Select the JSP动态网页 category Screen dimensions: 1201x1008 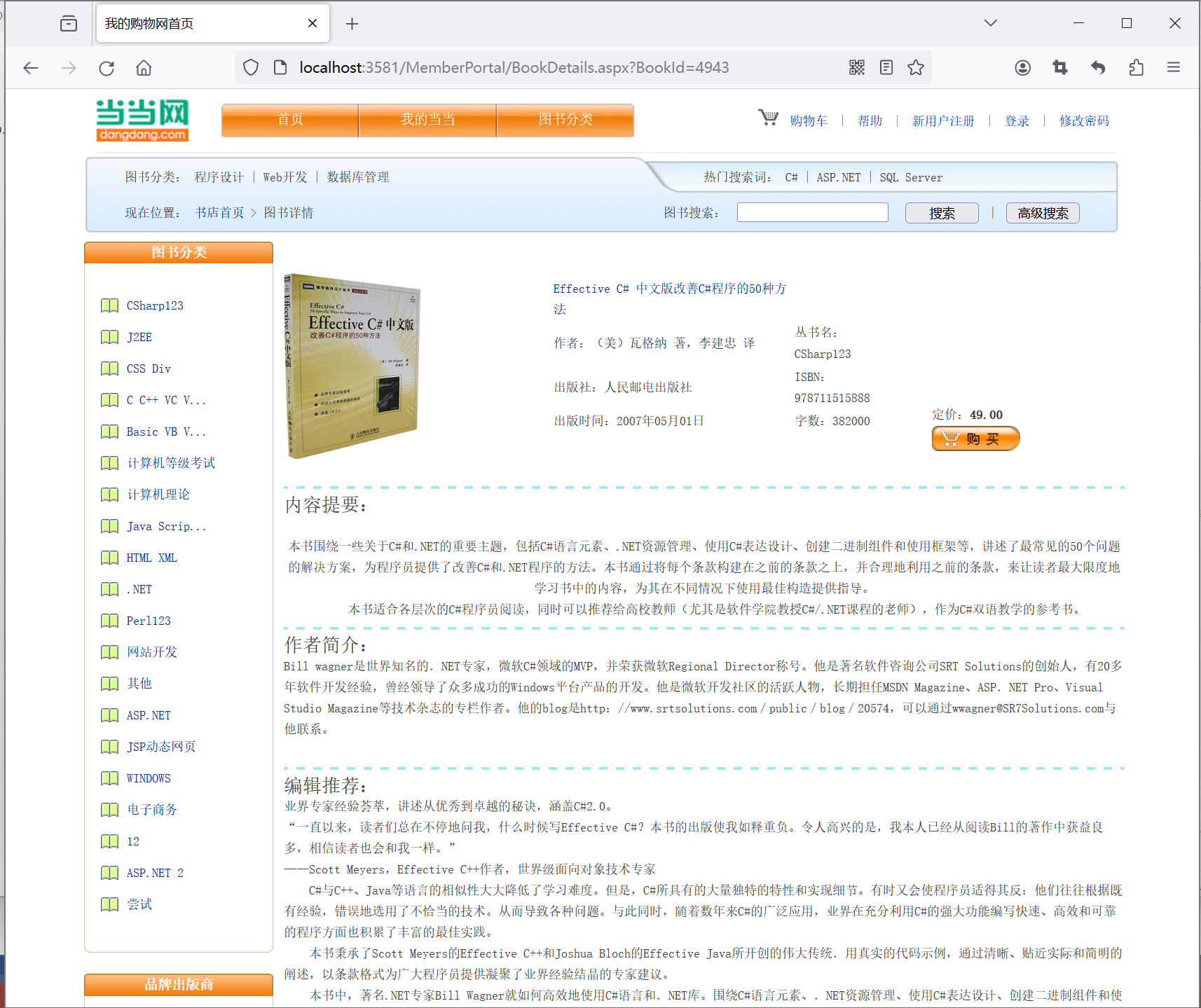click(161, 747)
